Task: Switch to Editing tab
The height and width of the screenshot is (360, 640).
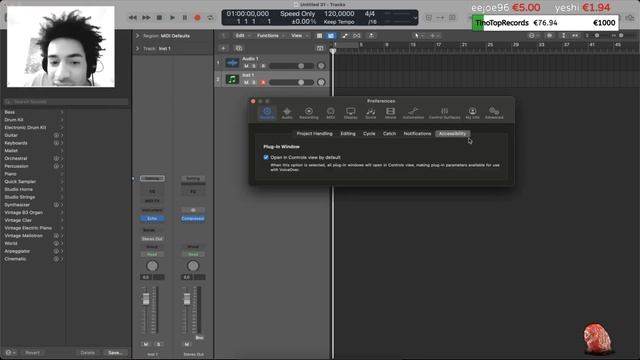Action: coord(348,133)
